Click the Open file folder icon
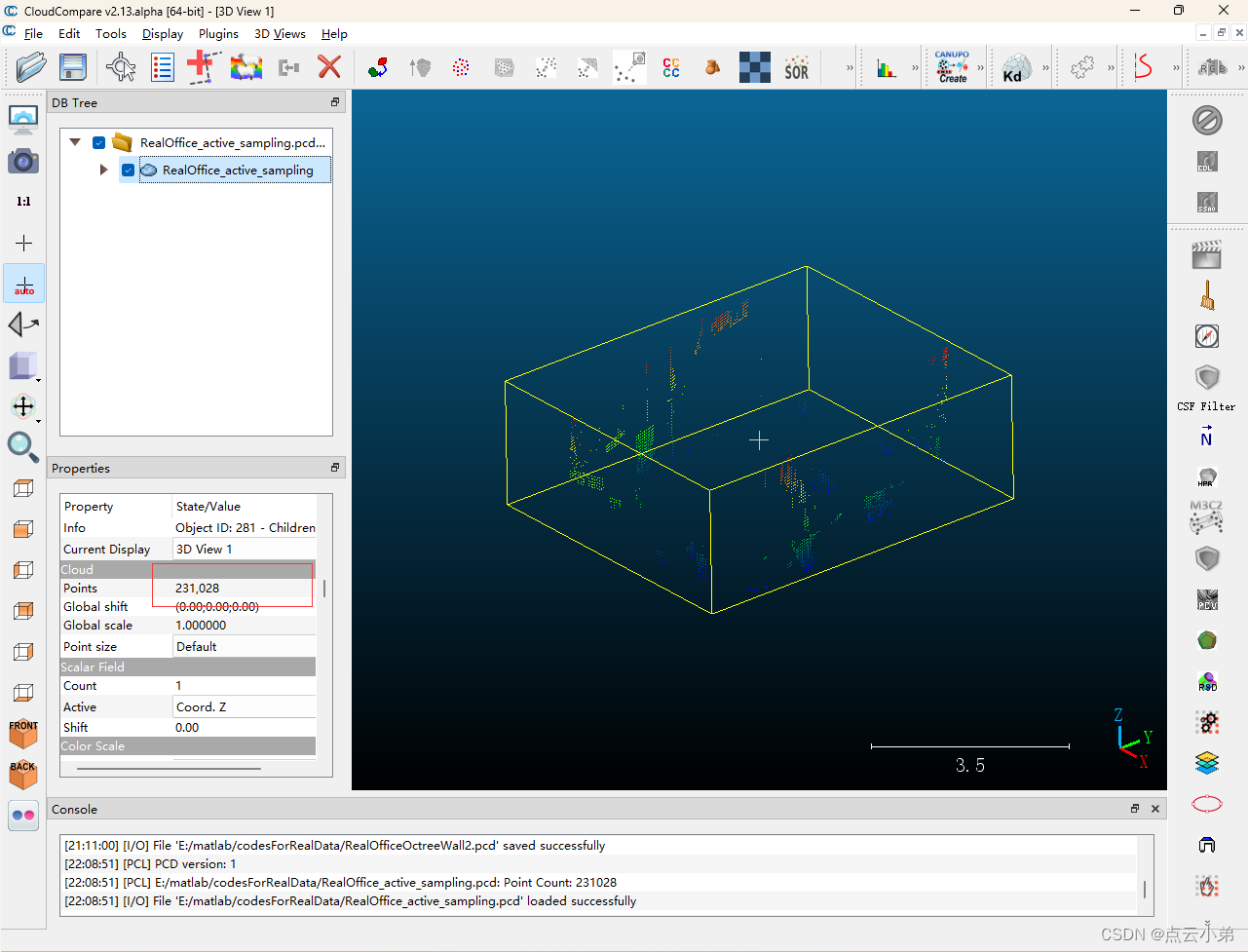The width and height of the screenshot is (1248, 952). click(x=31, y=67)
